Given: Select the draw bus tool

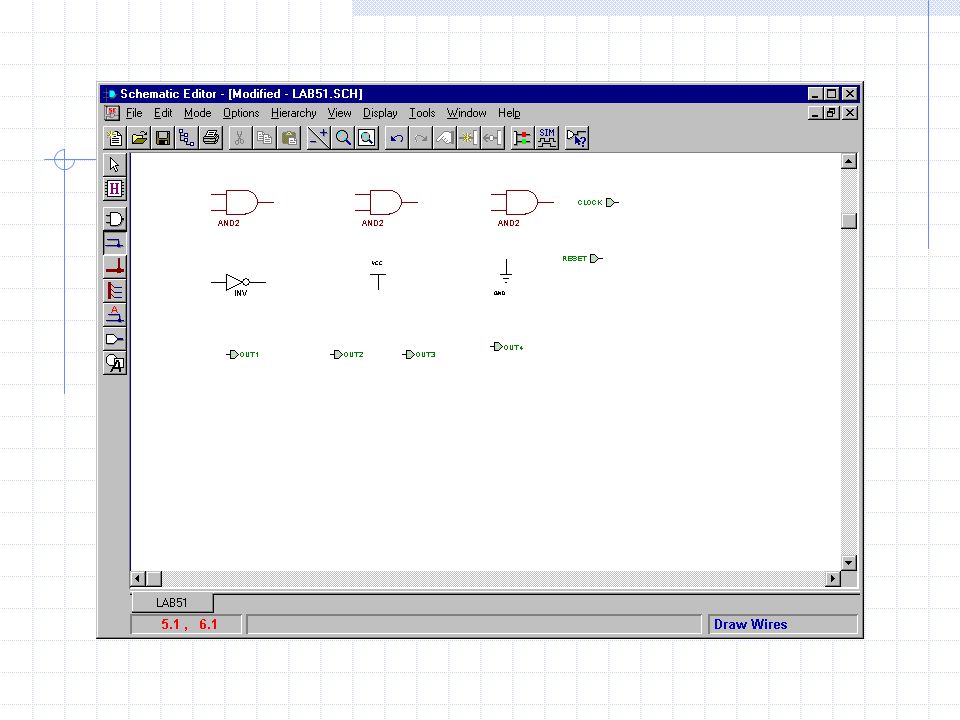Looking at the screenshot, I should coord(114,267).
